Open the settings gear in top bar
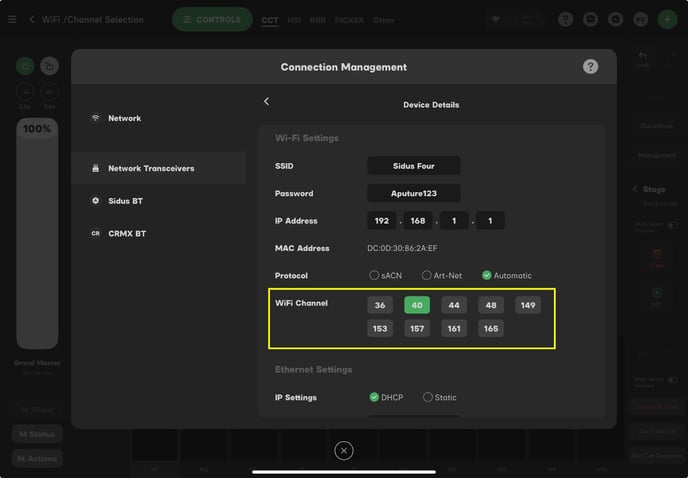The width and height of the screenshot is (688, 478). (x=616, y=19)
